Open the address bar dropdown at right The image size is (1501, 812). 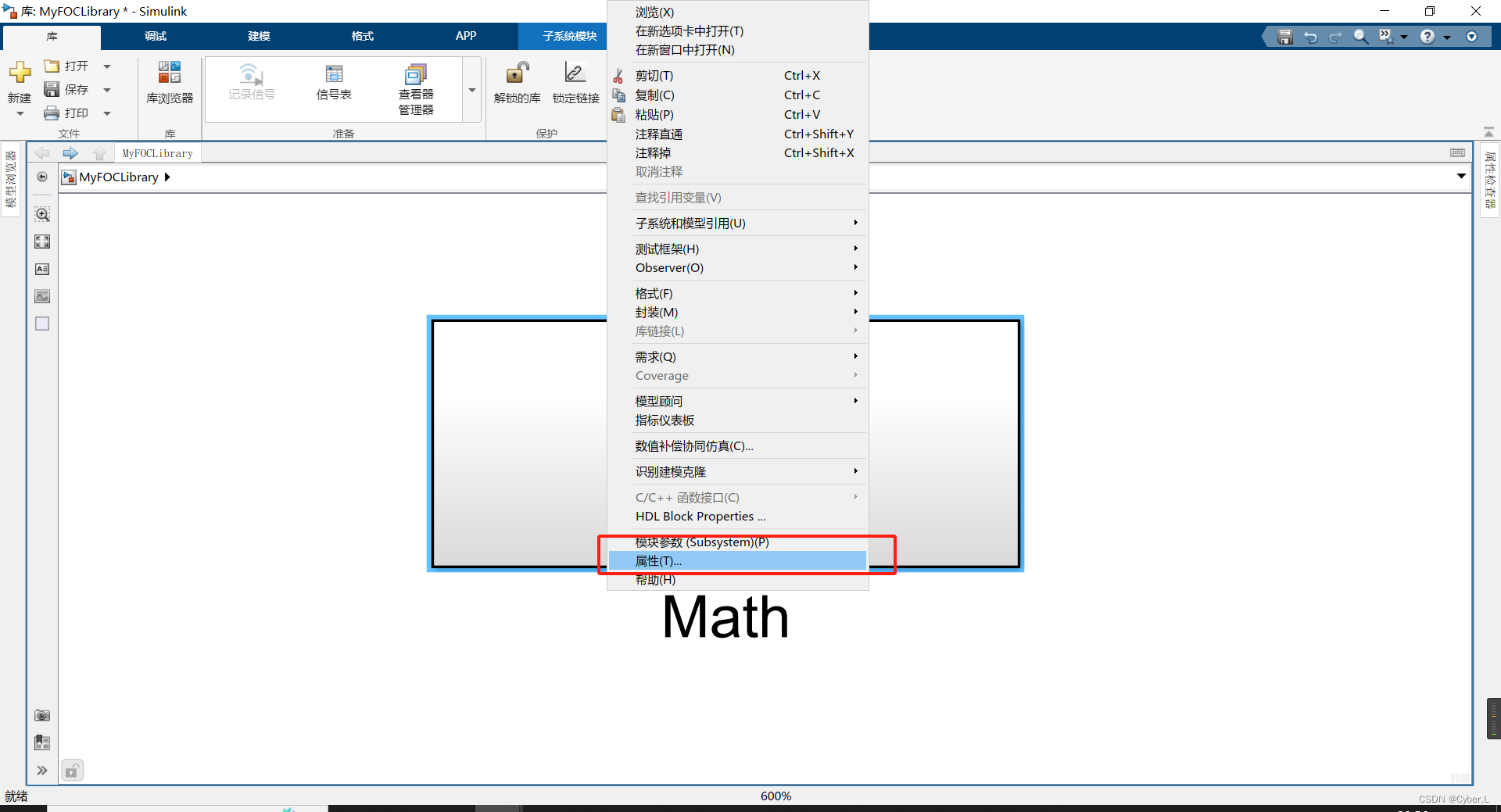[1461, 177]
